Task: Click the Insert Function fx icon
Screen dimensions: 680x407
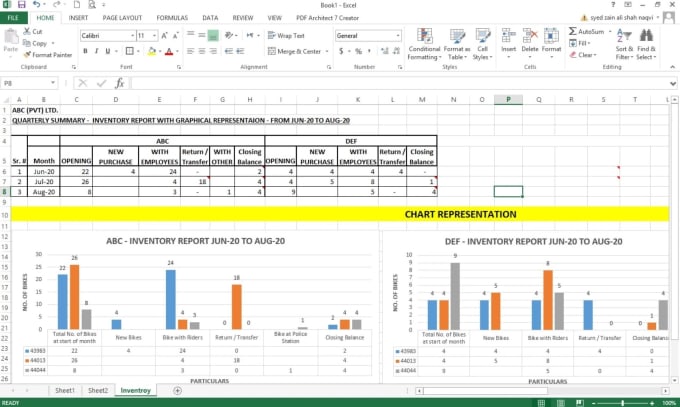Action: pyautogui.click(x=120, y=83)
